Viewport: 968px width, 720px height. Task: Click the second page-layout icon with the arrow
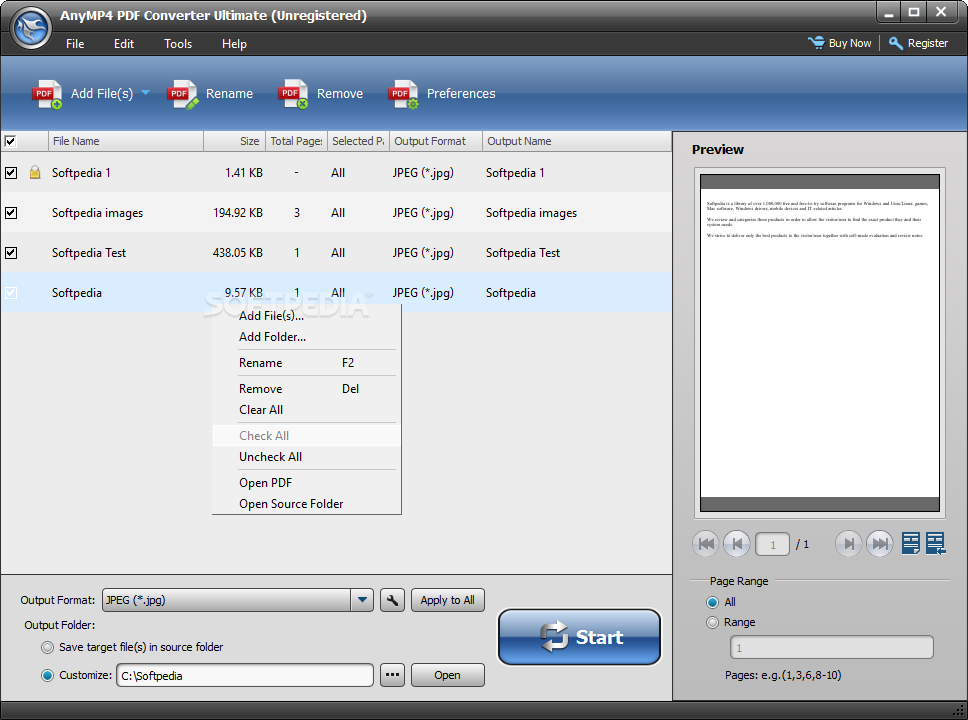(x=935, y=543)
